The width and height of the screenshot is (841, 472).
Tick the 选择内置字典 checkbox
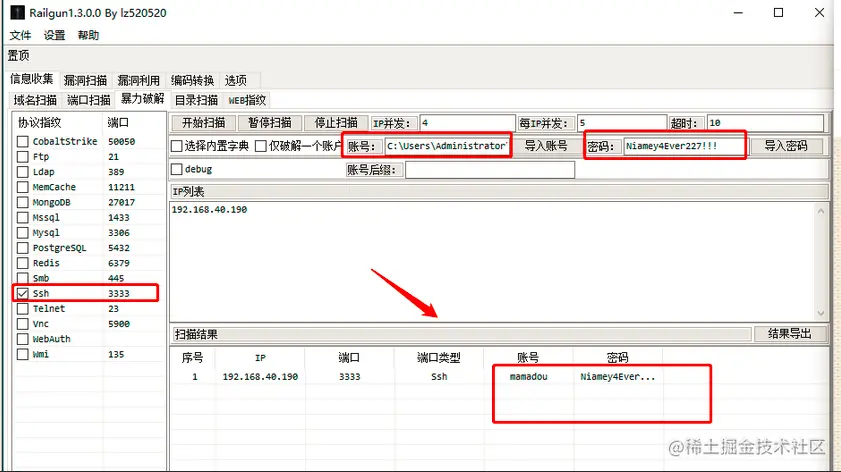tap(176, 146)
